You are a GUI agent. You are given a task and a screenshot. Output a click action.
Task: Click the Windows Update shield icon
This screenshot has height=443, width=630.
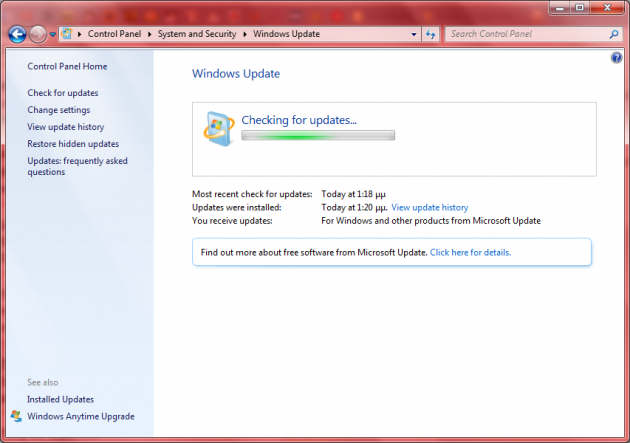[x=219, y=129]
